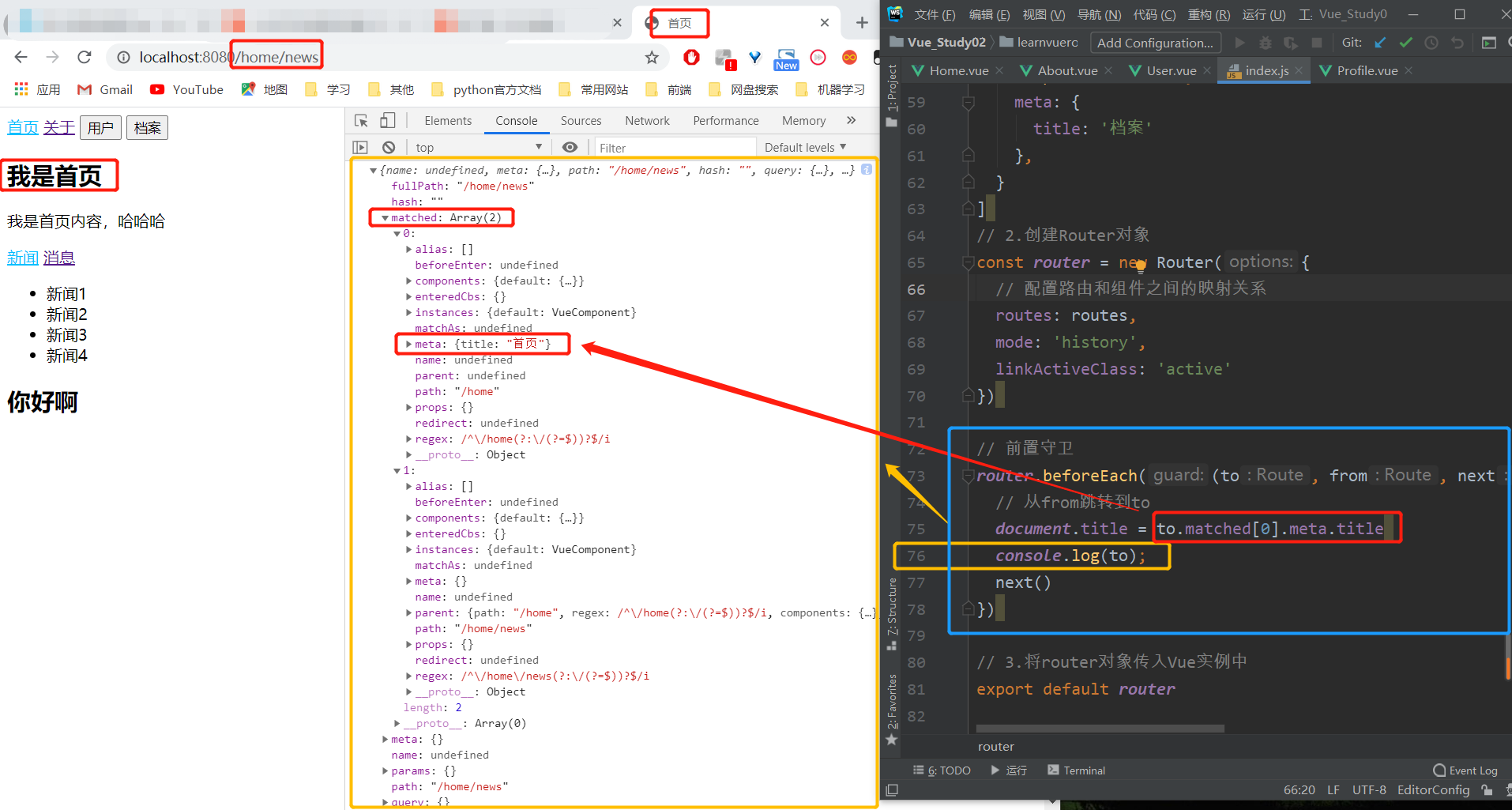Reload the localhost page
Image resolution: width=1512 pixels, height=810 pixels.
pyautogui.click(x=85, y=57)
